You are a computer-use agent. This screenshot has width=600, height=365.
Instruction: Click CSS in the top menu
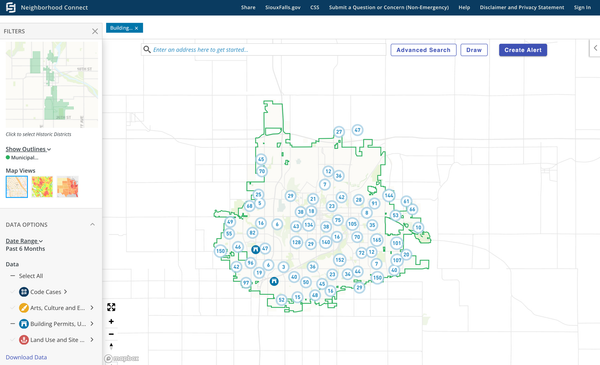[x=315, y=7]
